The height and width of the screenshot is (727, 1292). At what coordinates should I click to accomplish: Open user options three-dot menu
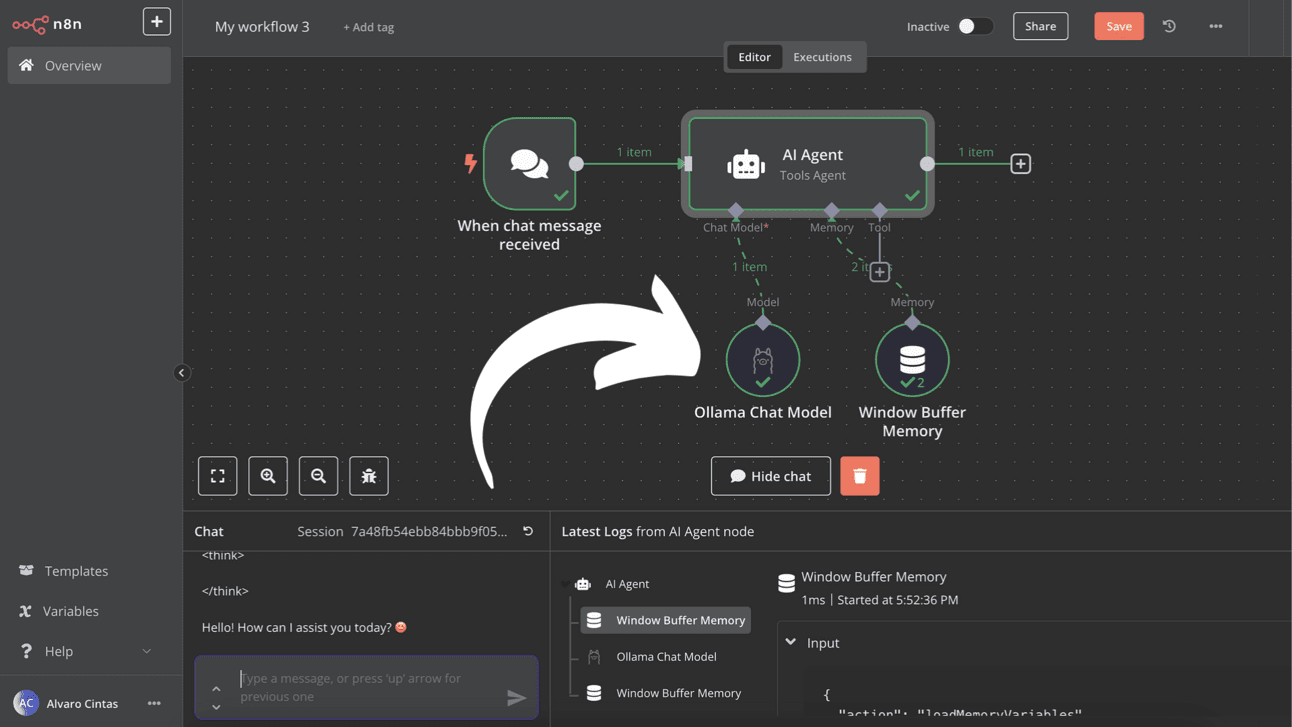coord(154,703)
